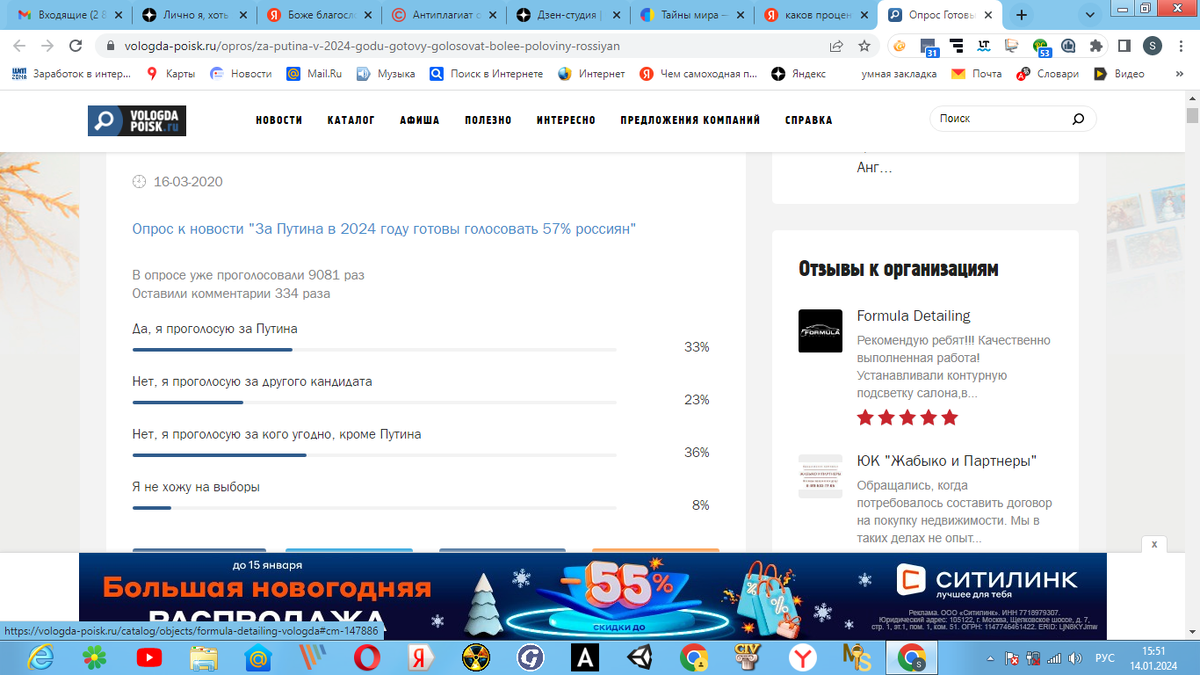
Task: Open the КАТАЛОГ menu item
Action: pos(350,119)
